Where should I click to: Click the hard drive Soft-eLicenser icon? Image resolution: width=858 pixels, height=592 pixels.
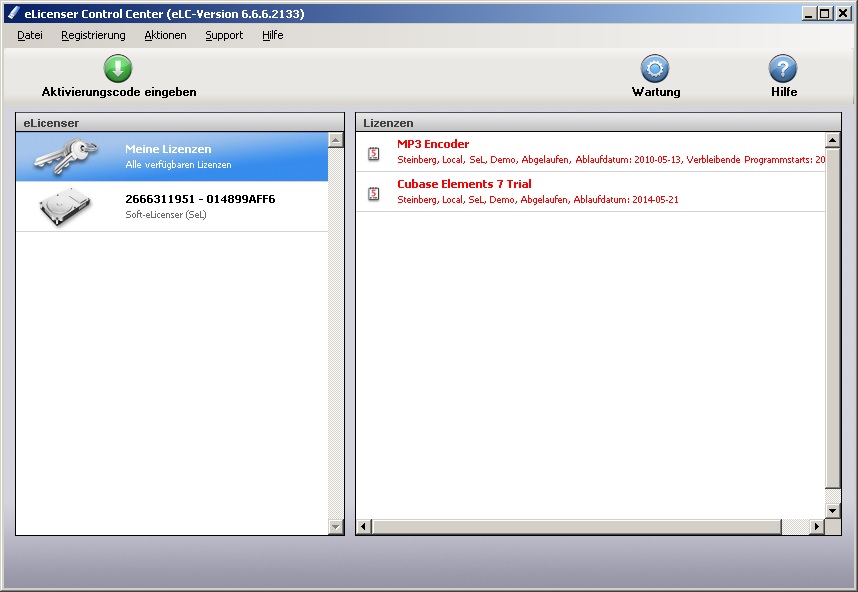[65, 206]
